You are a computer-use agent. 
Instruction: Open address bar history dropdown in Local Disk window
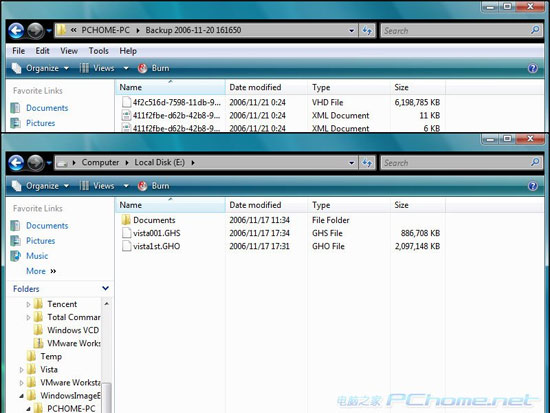[351, 163]
